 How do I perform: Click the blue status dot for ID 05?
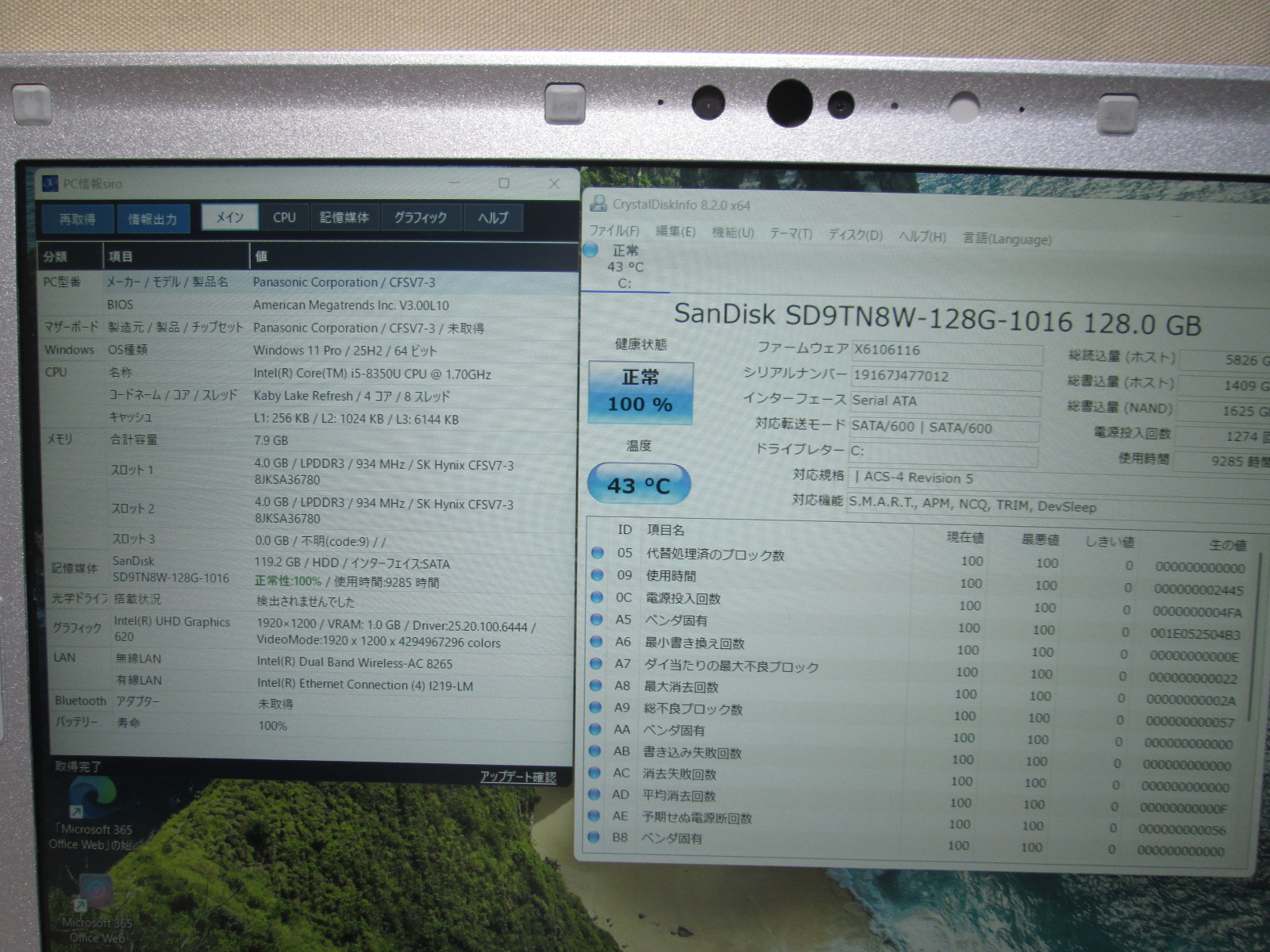tap(598, 552)
